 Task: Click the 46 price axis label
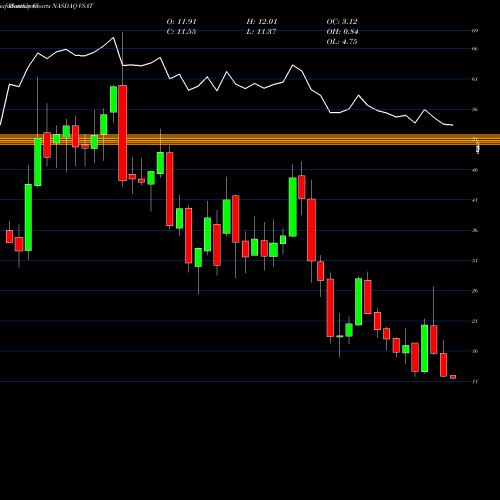click(475, 170)
